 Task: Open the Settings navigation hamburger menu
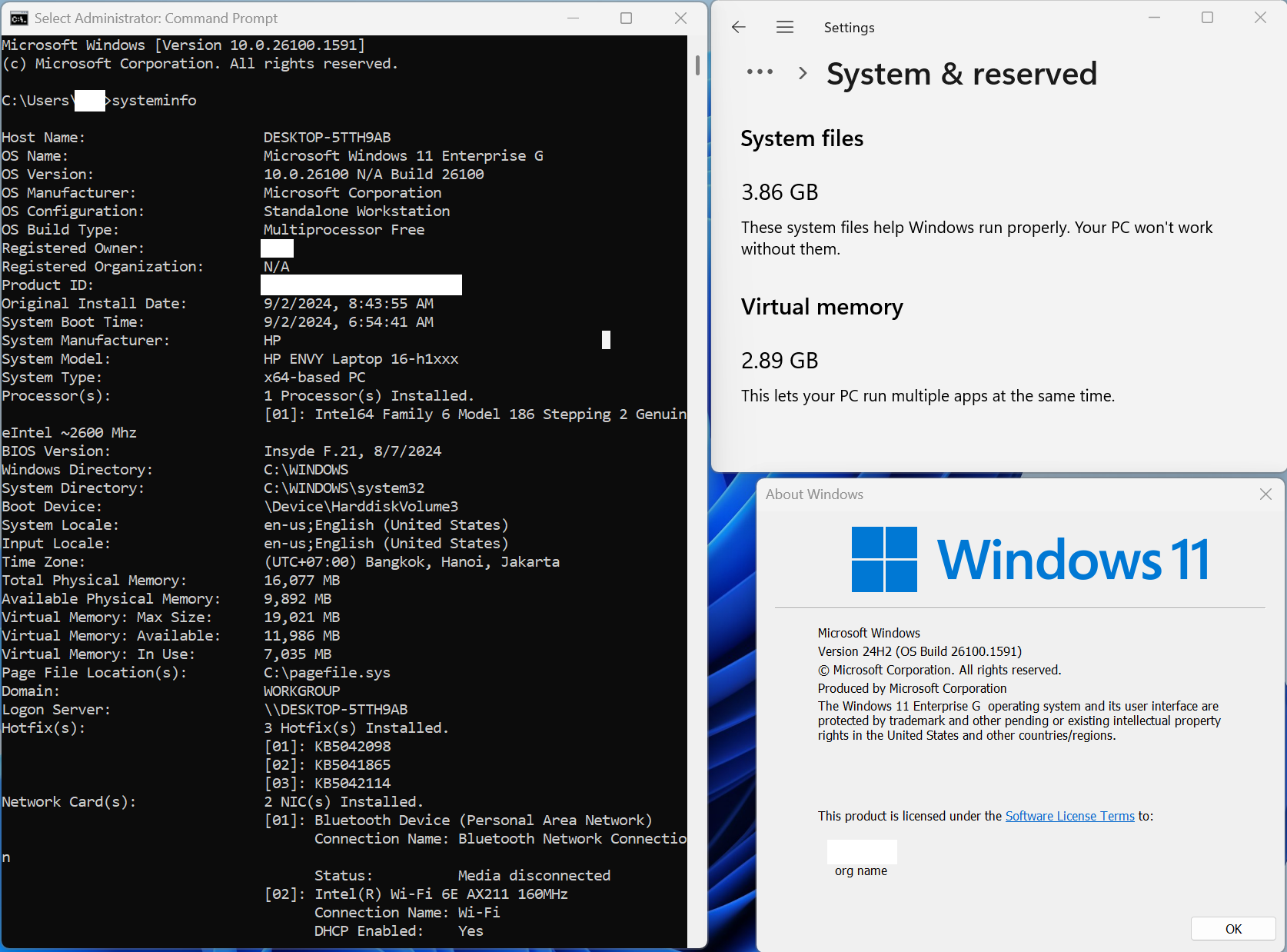click(785, 28)
